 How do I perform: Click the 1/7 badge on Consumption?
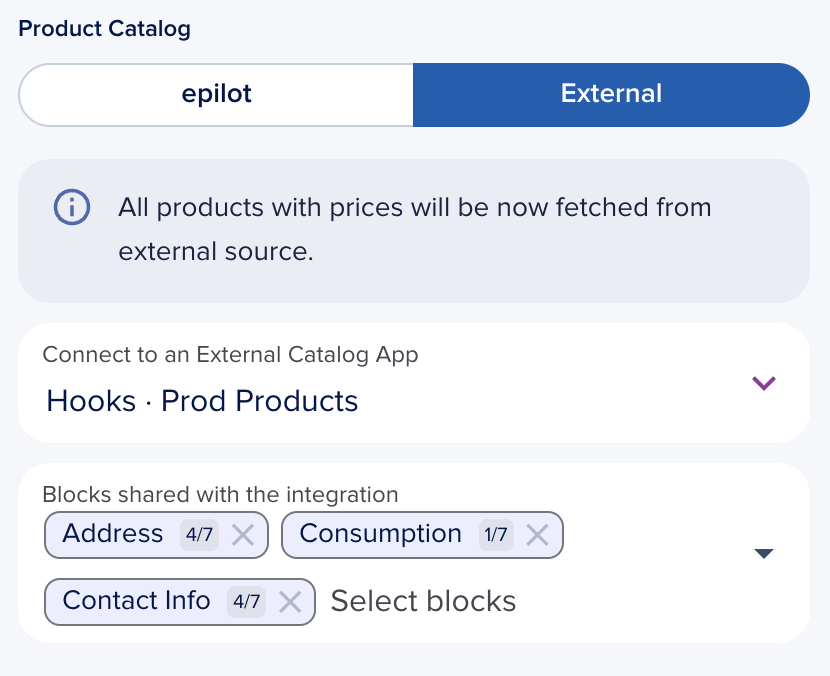(495, 535)
